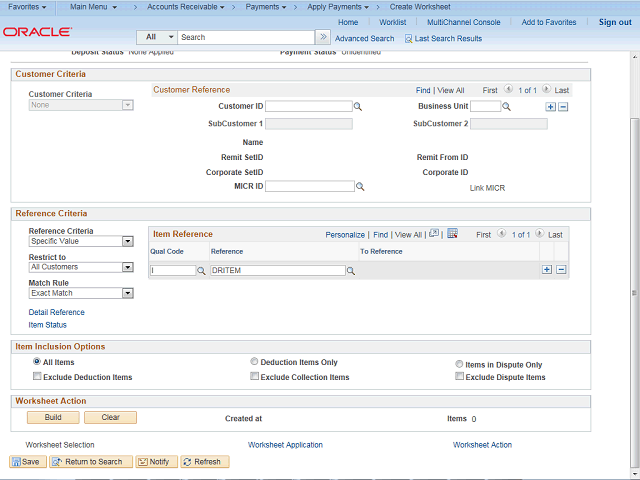The image size is (640, 480).
Task: Click the Business Unit lookup magnifier icon
Action: pyautogui.click(x=507, y=106)
